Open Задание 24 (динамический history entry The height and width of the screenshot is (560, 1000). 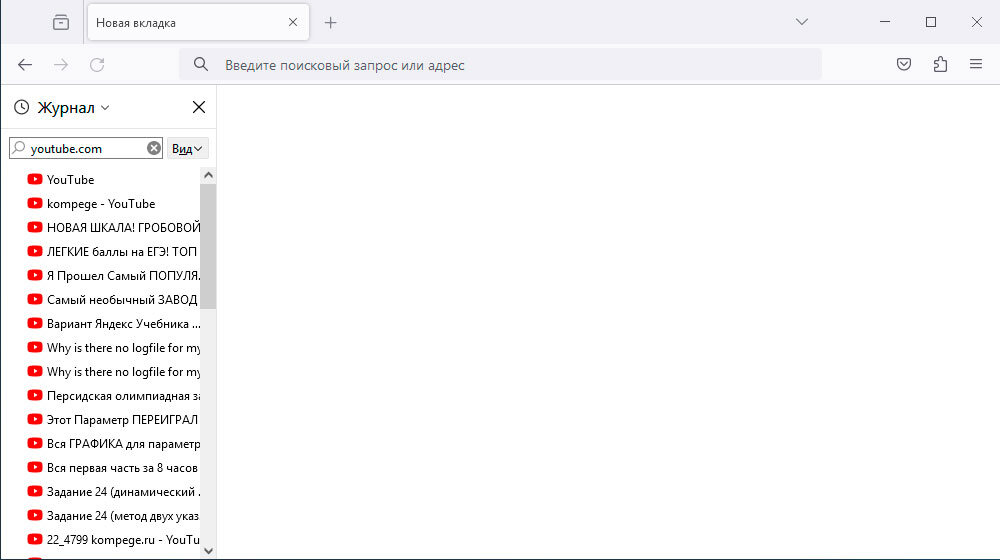click(x=114, y=492)
